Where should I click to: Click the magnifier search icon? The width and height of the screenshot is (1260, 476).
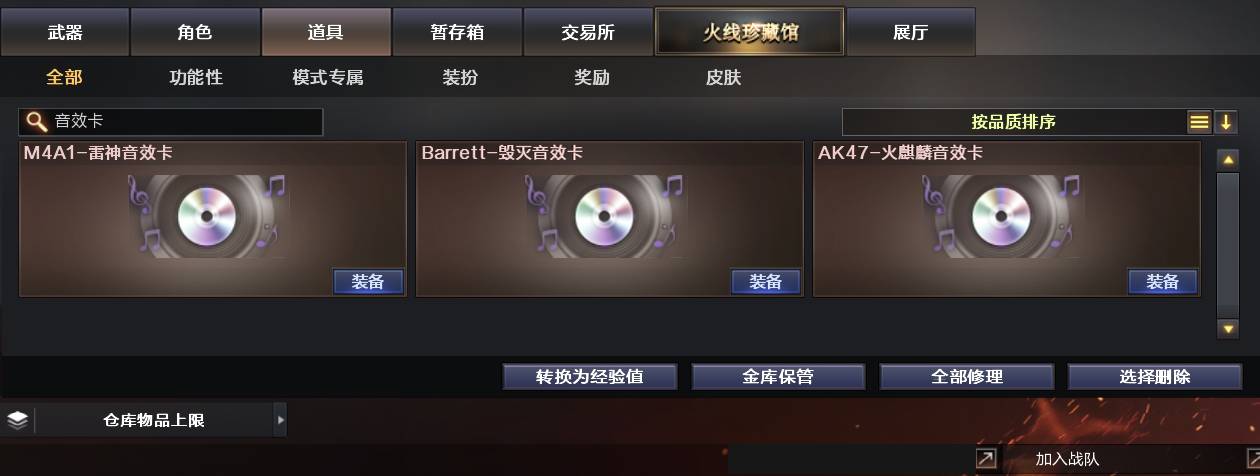(x=36, y=122)
